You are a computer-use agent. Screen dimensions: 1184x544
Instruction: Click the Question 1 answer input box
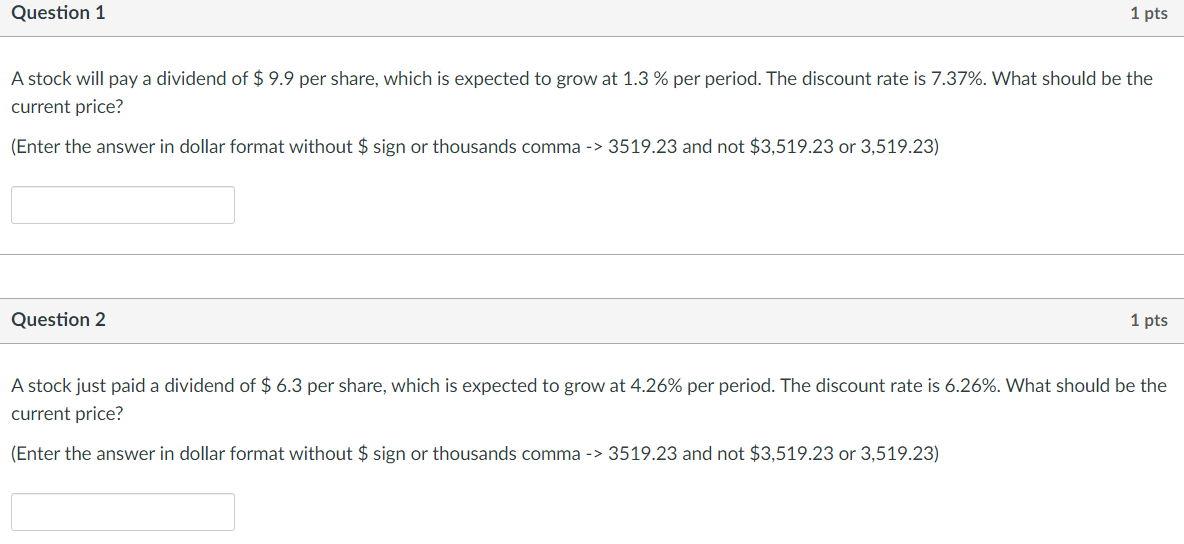pos(122,205)
